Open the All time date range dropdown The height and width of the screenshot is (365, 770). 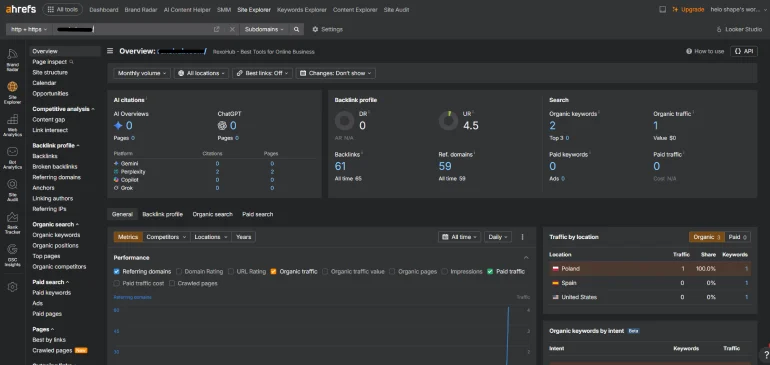(459, 237)
